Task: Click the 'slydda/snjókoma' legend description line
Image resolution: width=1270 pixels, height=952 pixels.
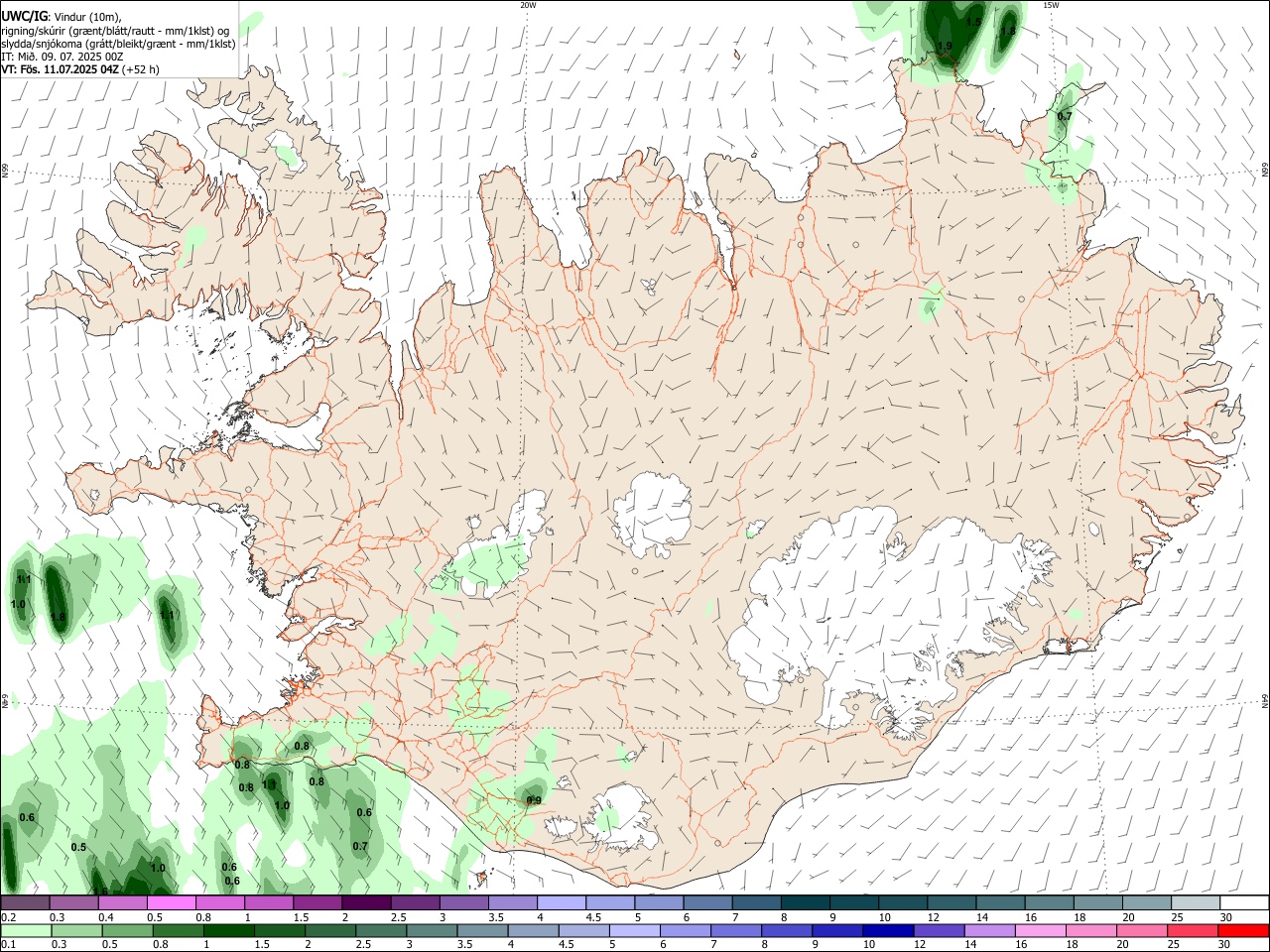Action: [x=118, y=44]
